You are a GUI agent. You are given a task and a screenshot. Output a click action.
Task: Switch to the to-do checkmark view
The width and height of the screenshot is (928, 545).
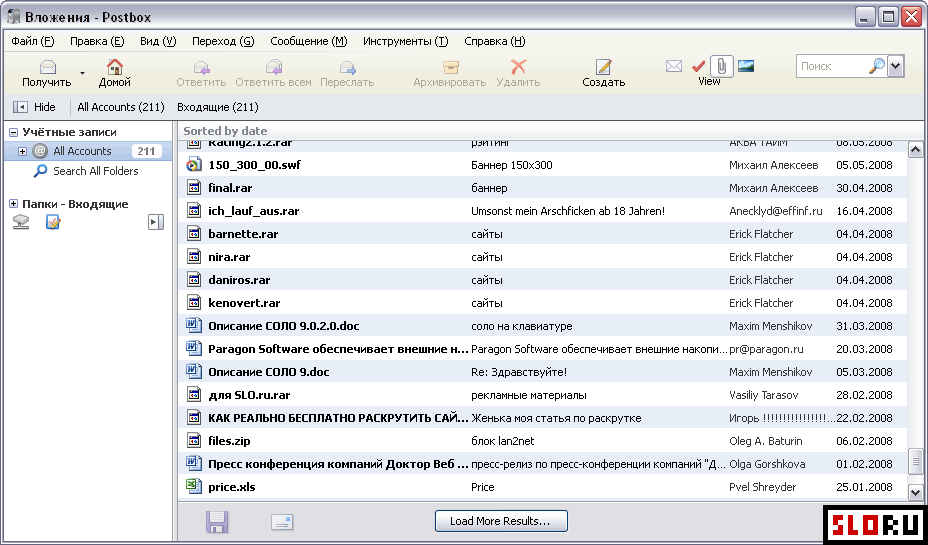pyautogui.click(x=698, y=66)
